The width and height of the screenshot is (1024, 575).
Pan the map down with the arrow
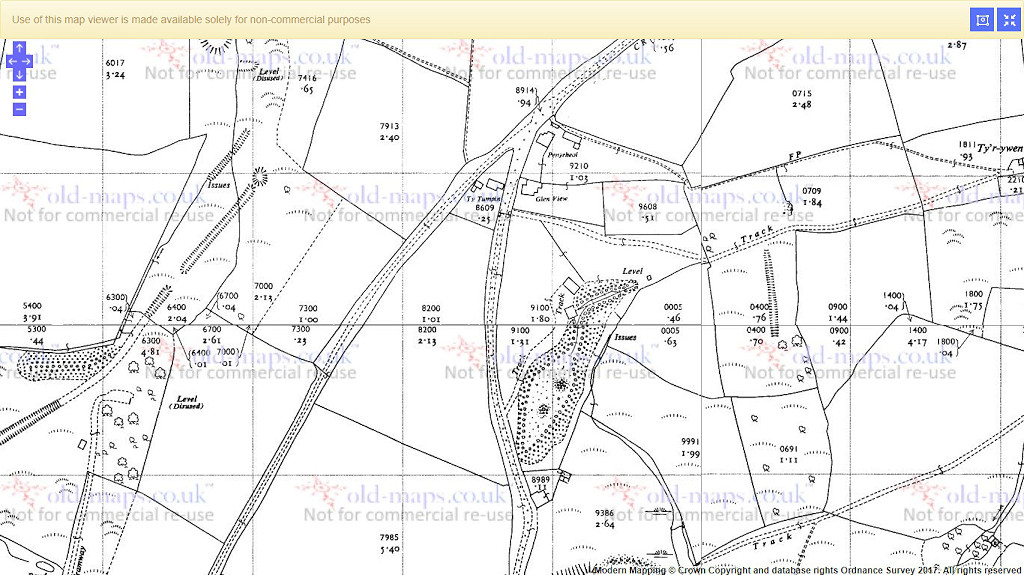coord(20,74)
